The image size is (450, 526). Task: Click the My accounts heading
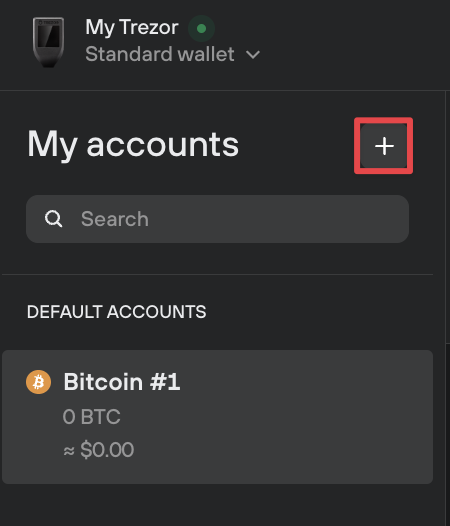(133, 145)
